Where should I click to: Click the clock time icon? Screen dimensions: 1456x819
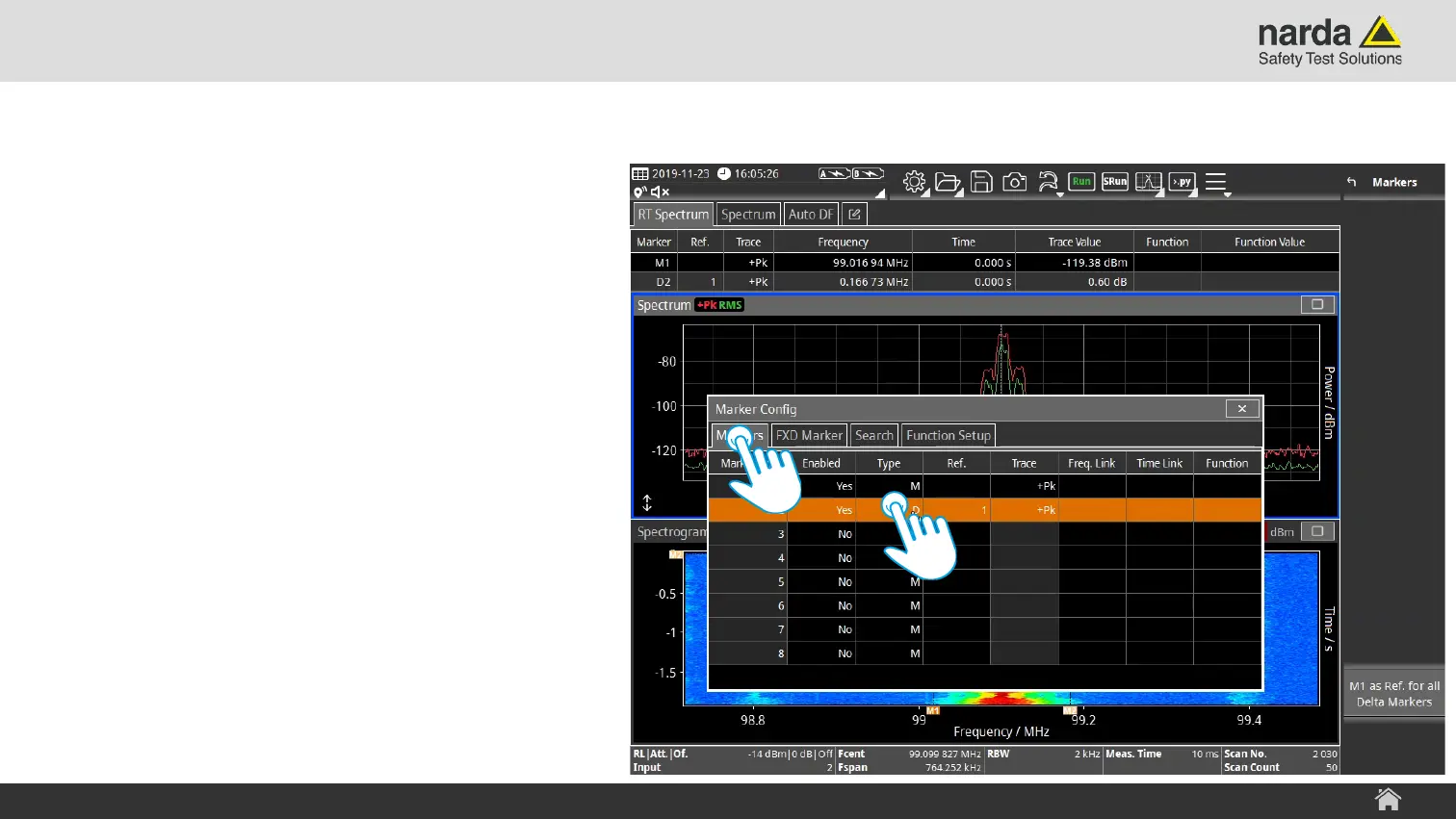[724, 174]
